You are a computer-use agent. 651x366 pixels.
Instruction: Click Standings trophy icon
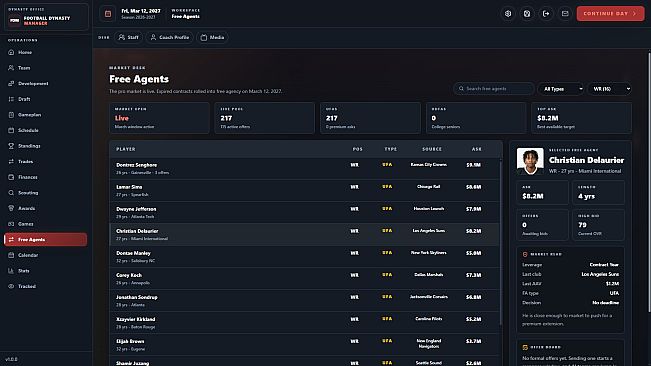click(11, 146)
